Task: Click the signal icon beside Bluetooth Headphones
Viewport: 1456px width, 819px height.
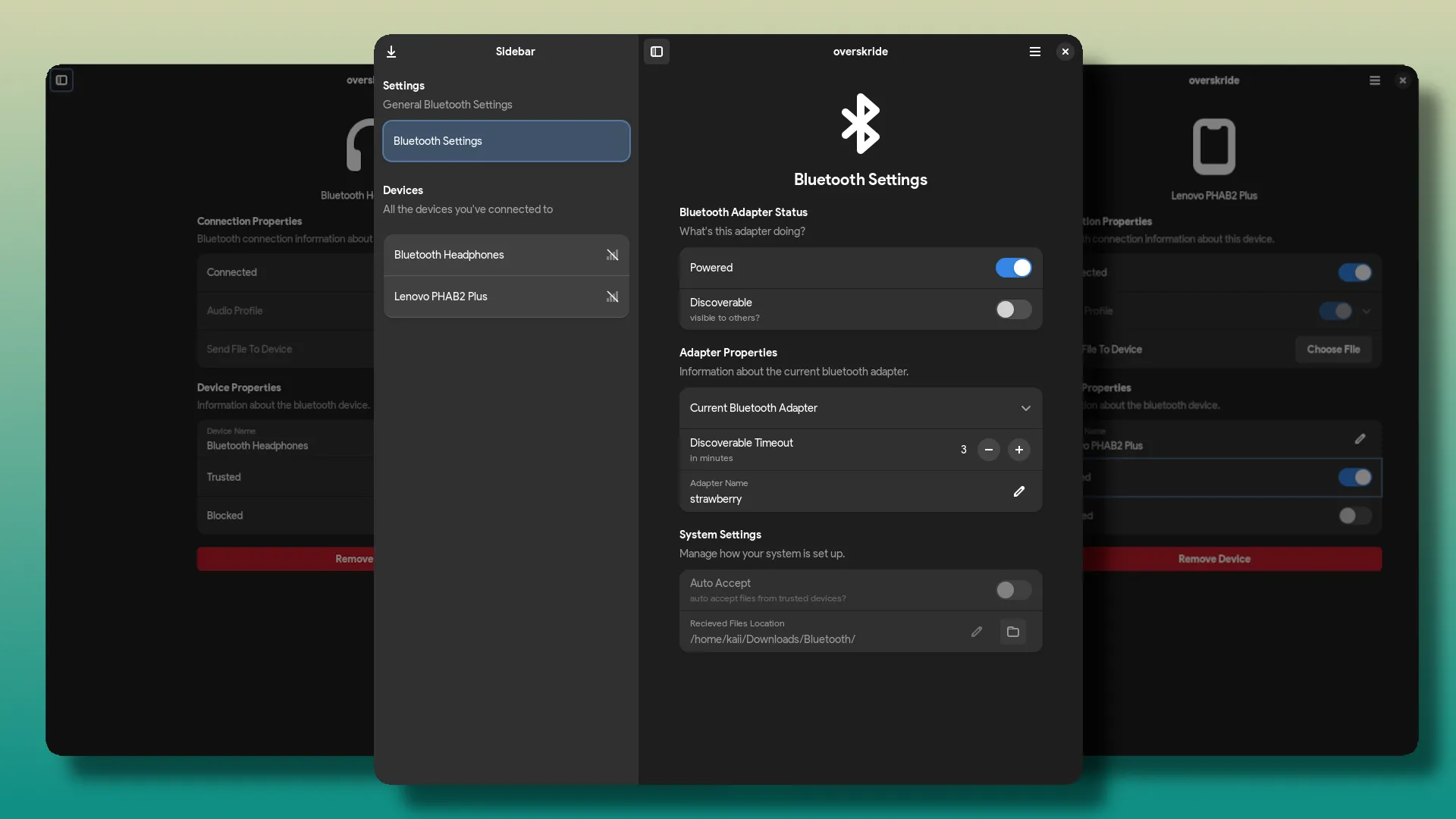Action: (x=612, y=255)
